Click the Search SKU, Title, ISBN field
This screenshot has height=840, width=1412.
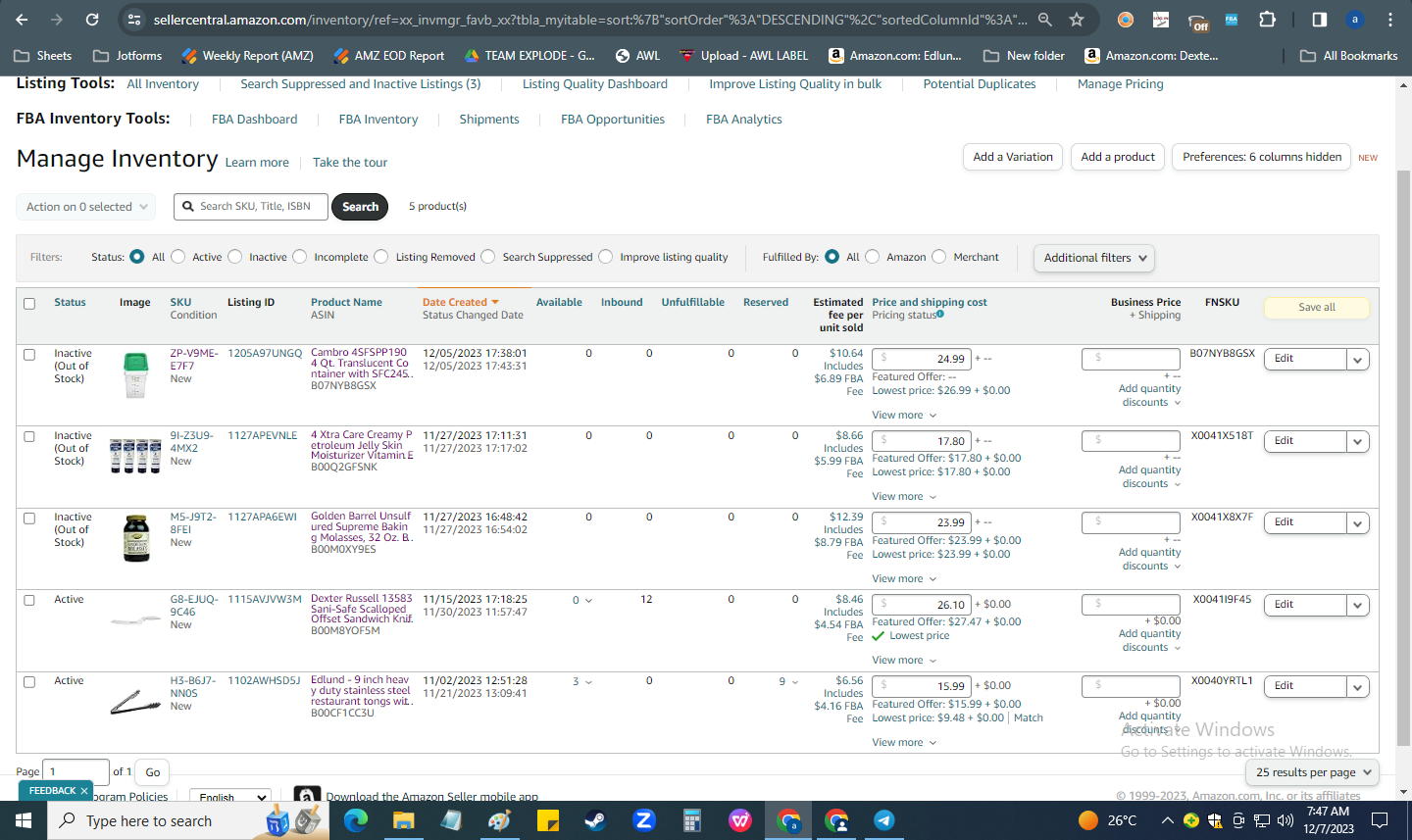coord(251,207)
